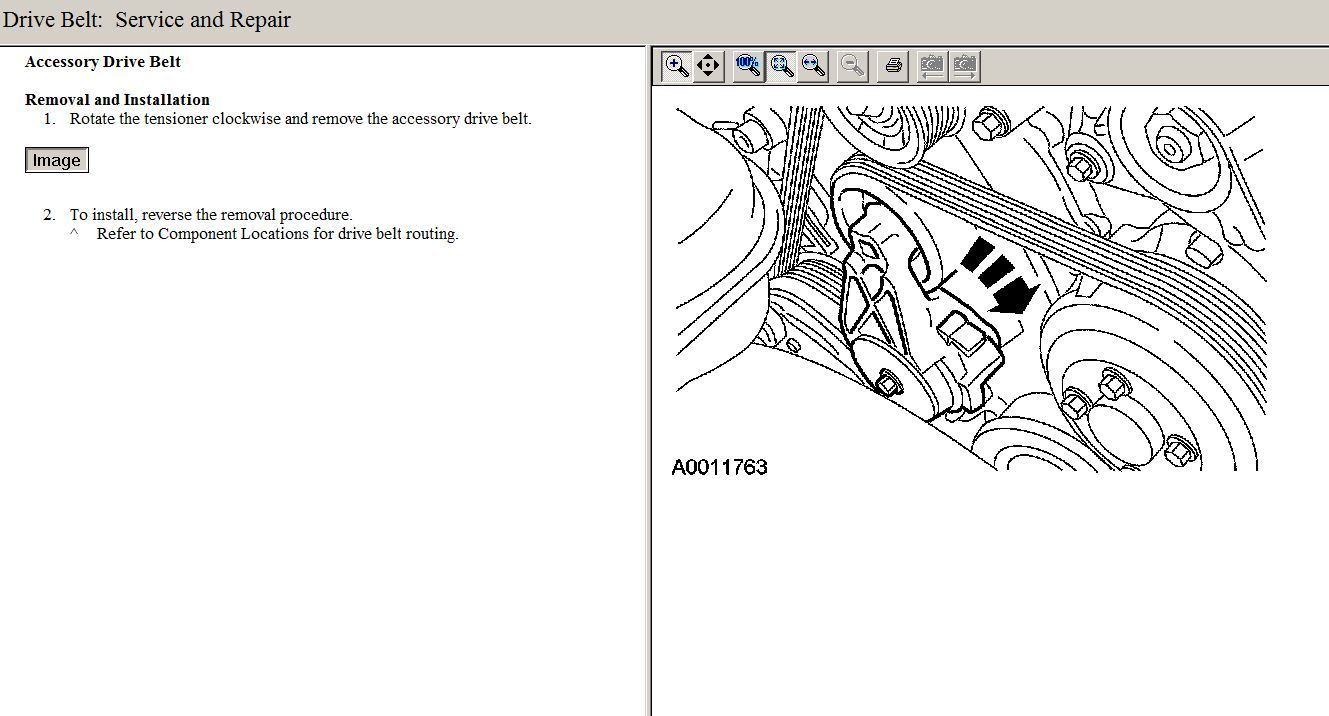The image size is (1329, 716).
Task: Click the Removal and Installation subheading
Action: [117, 100]
